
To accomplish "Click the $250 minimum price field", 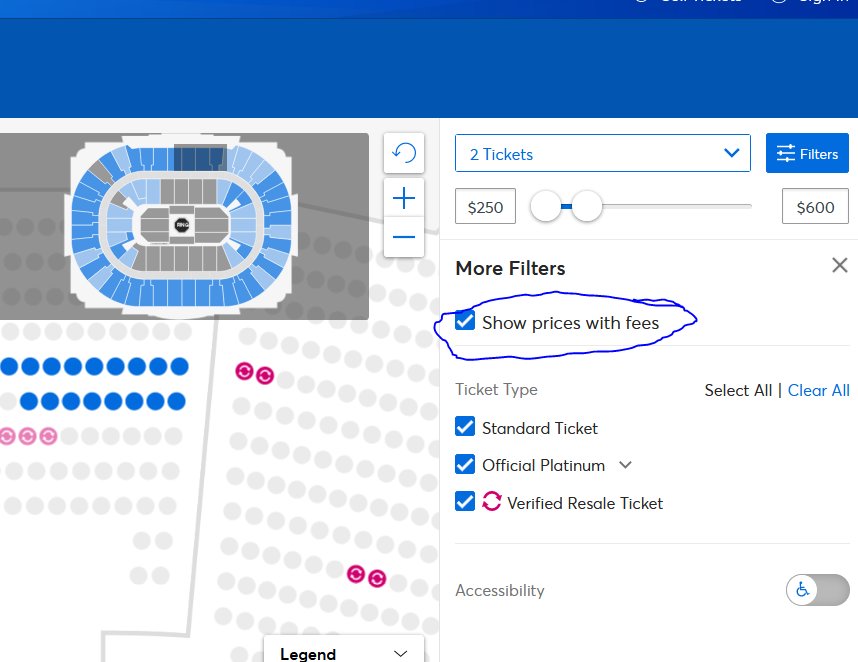I will coord(485,206).
